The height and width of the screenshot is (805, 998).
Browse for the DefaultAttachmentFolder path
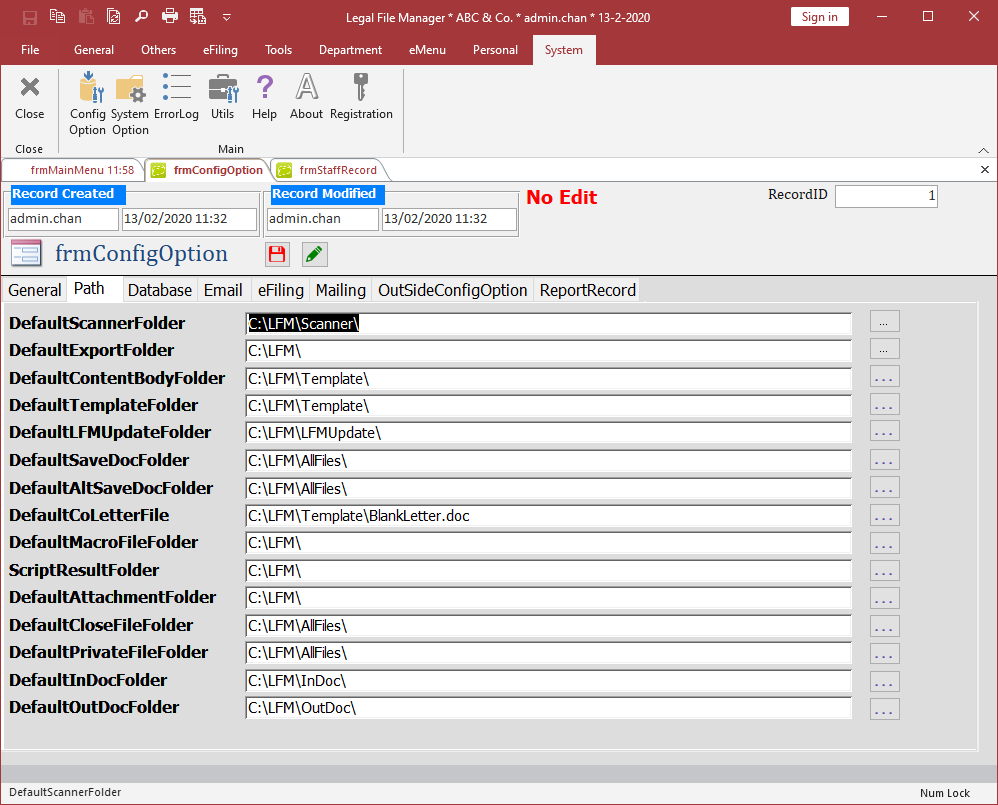(x=884, y=598)
